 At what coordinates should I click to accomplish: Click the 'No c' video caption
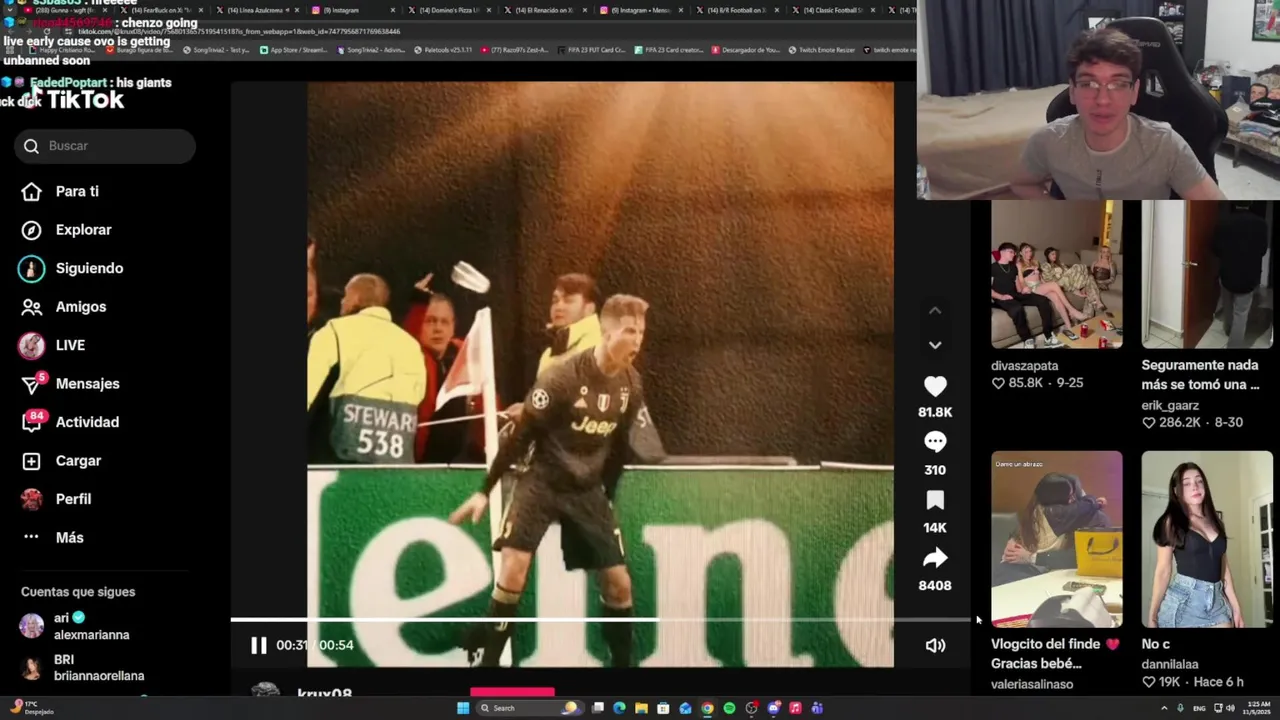1156,644
